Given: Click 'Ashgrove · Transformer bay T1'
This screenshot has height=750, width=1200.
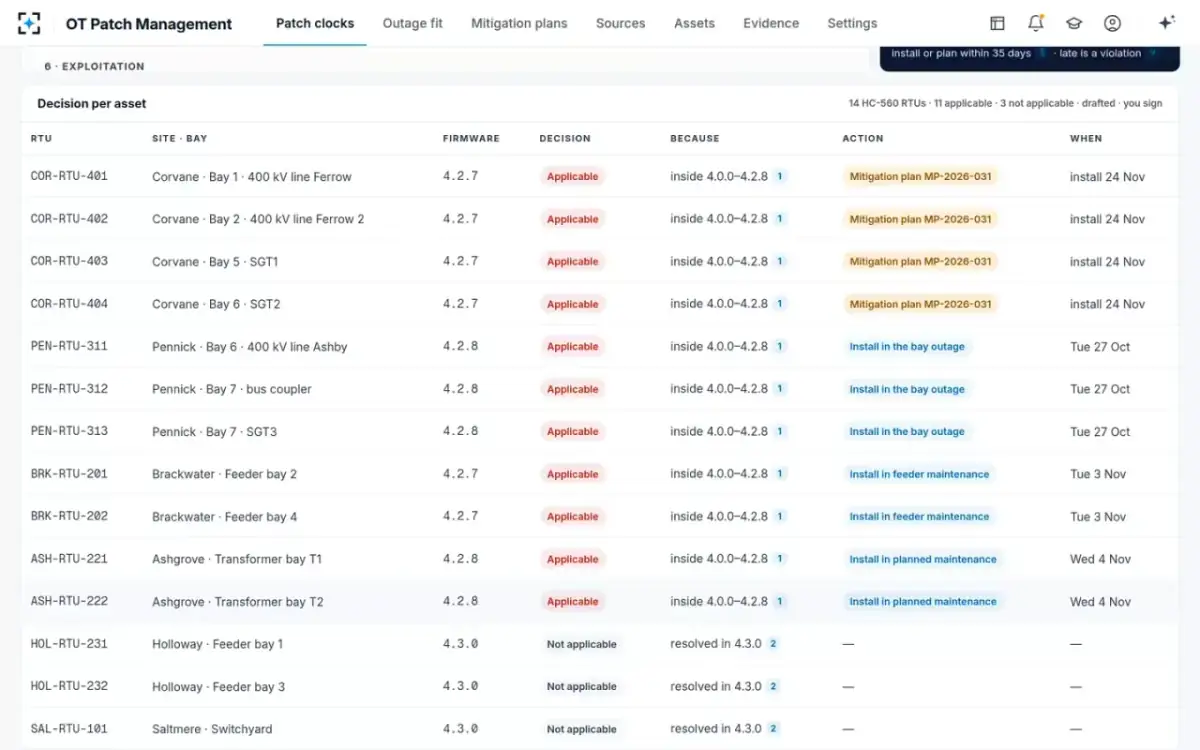Looking at the screenshot, I should pyautogui.click(x=237, y=559).
